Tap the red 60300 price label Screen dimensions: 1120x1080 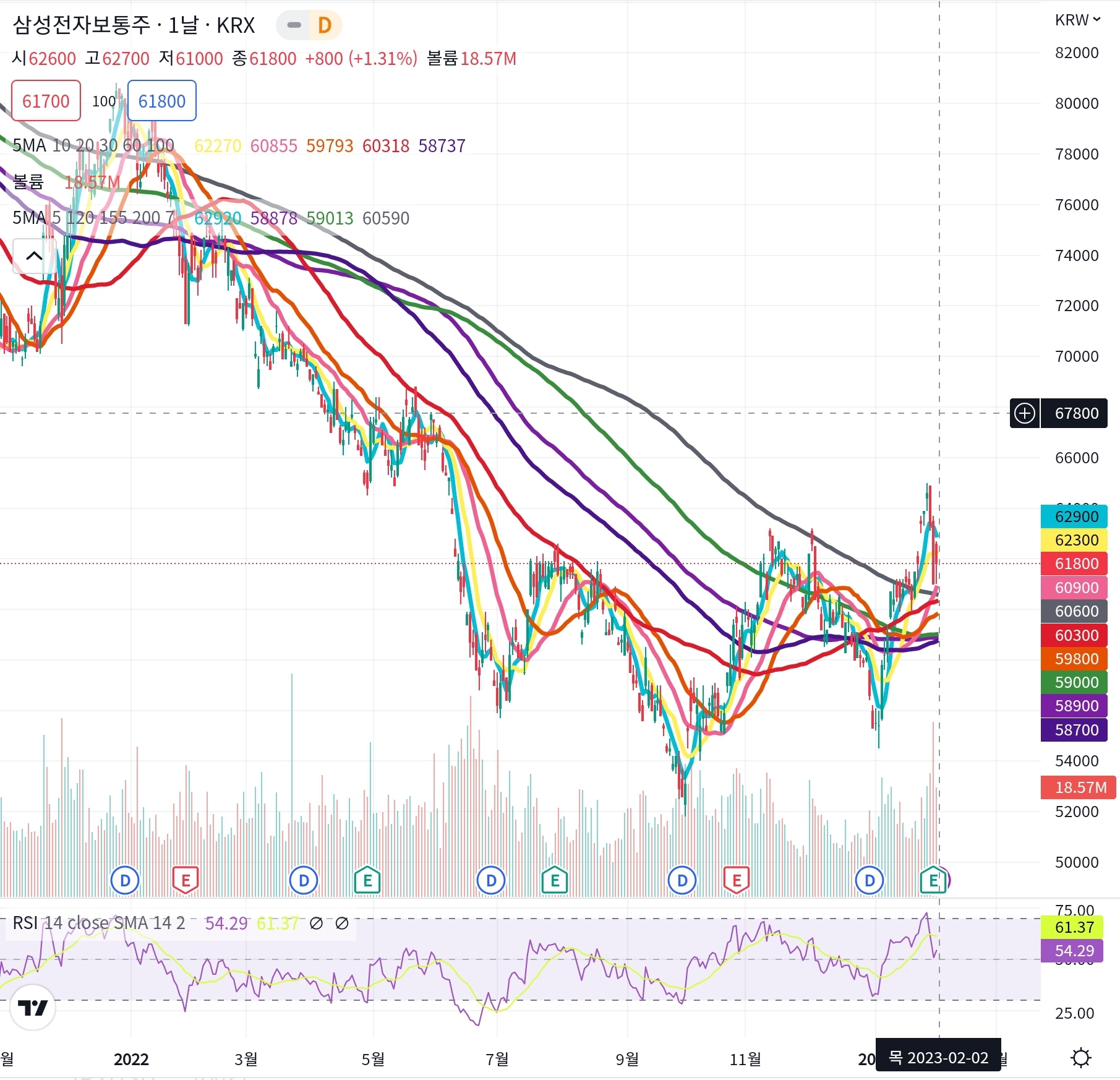tap(1074, 635)
